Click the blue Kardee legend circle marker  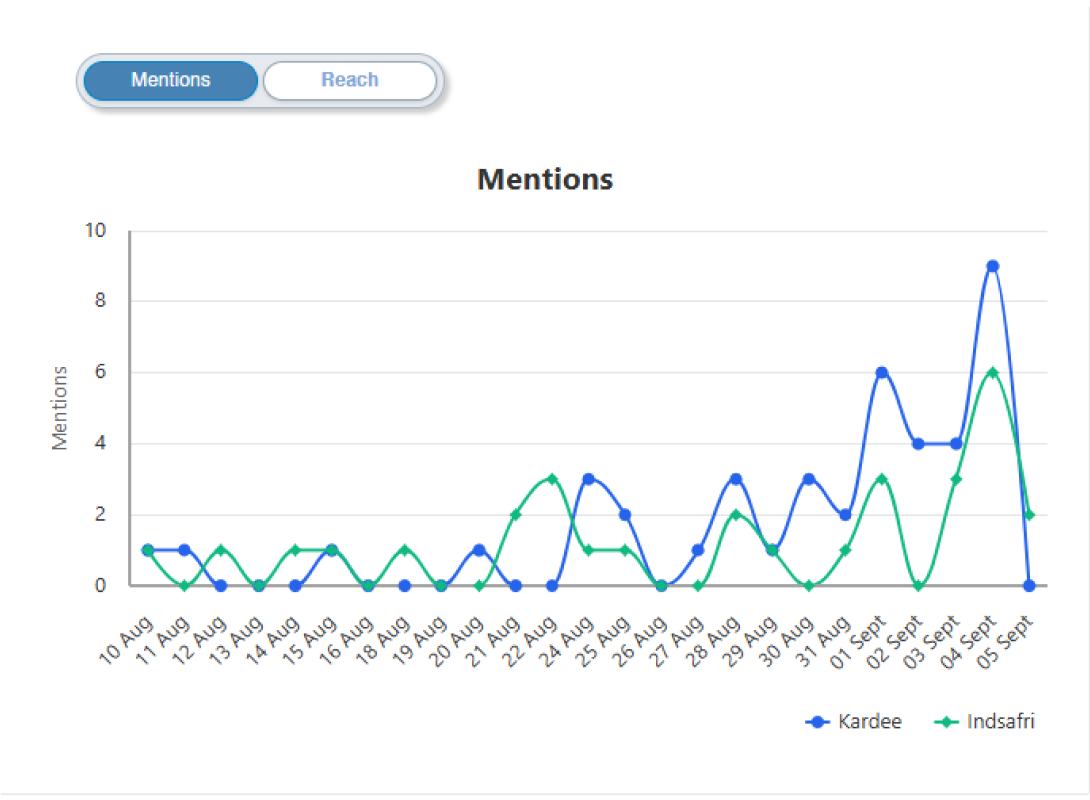820,722
